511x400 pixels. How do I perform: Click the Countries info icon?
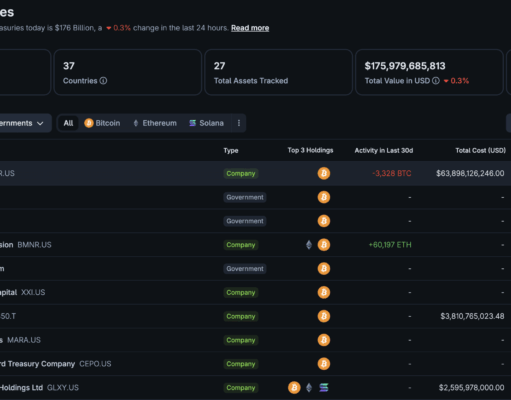tap(103, 81)
